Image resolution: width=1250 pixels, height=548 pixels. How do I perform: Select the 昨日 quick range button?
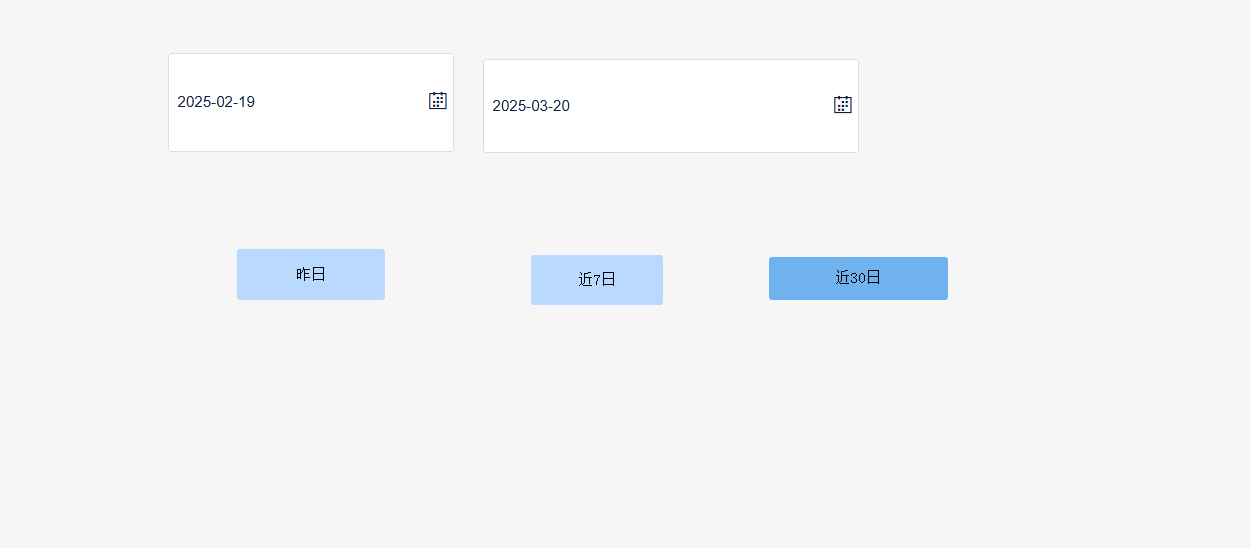311,274
